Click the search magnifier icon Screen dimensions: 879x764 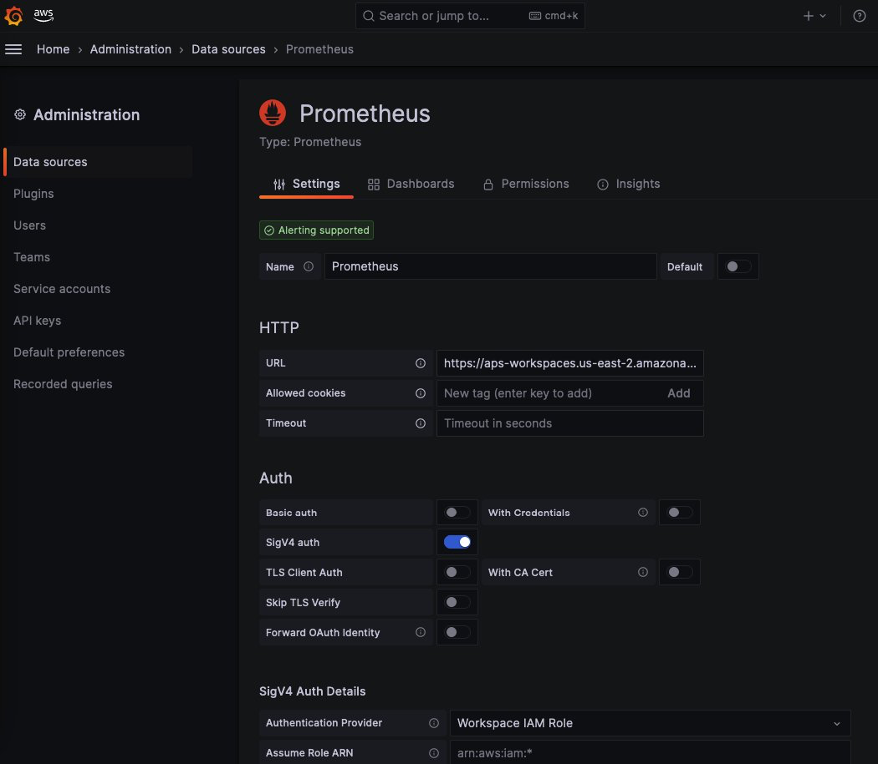[x=368, y=16]
